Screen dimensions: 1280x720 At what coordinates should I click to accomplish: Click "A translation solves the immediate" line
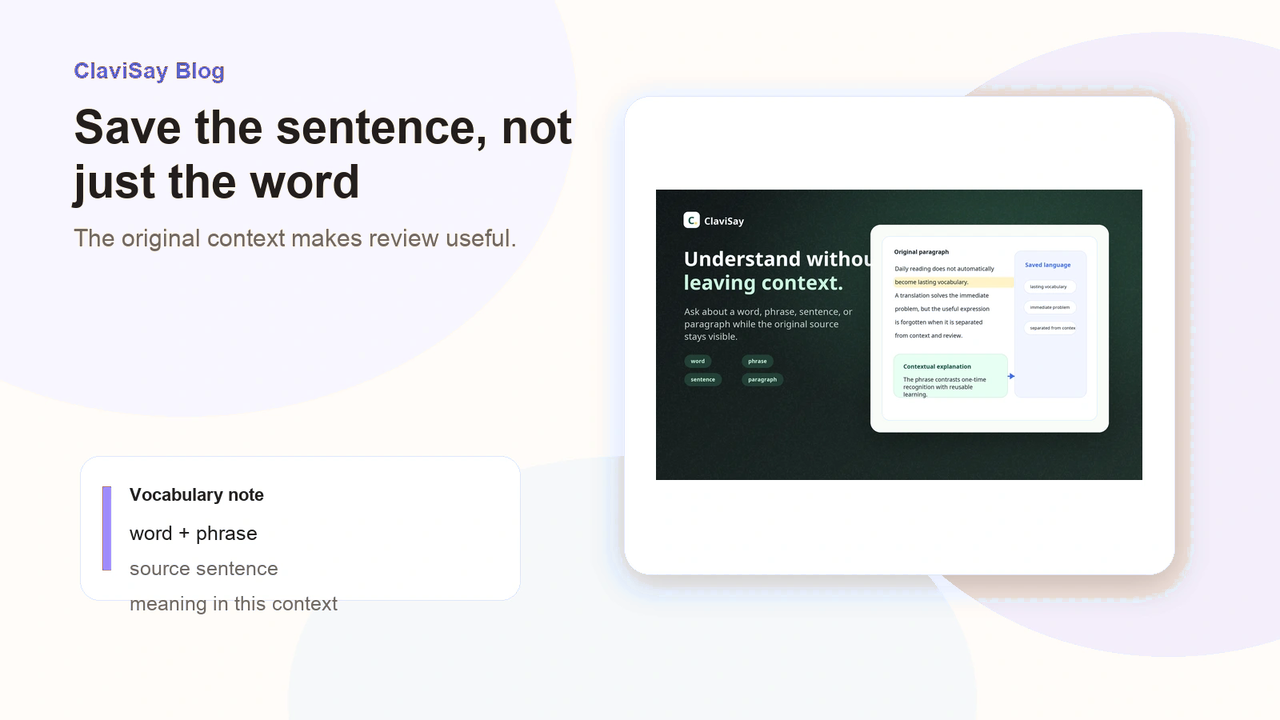(942, 296)
